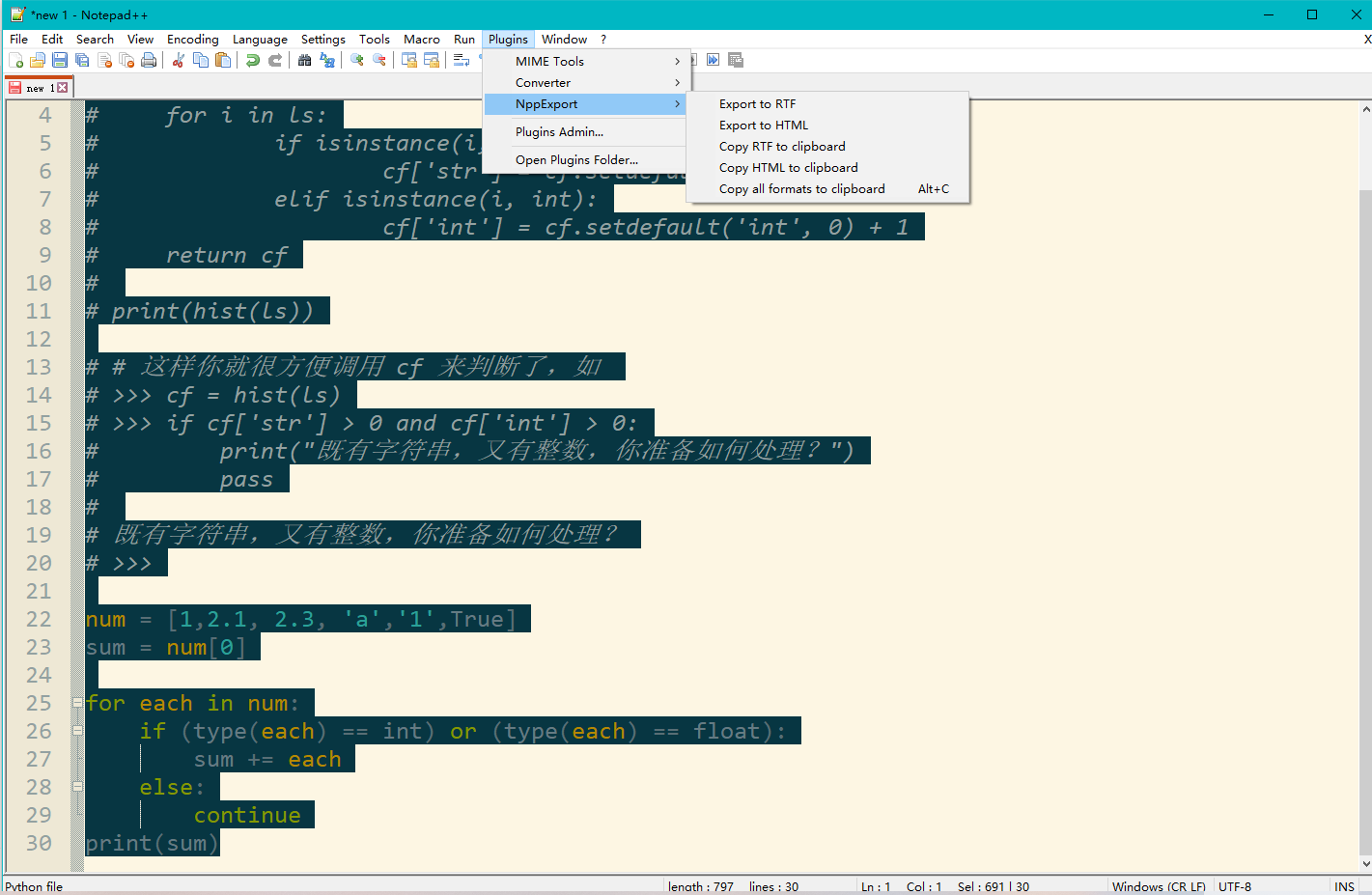Screen dimensions: 1372x895
Task: Open the Window menu
Action: pos(564,40)
